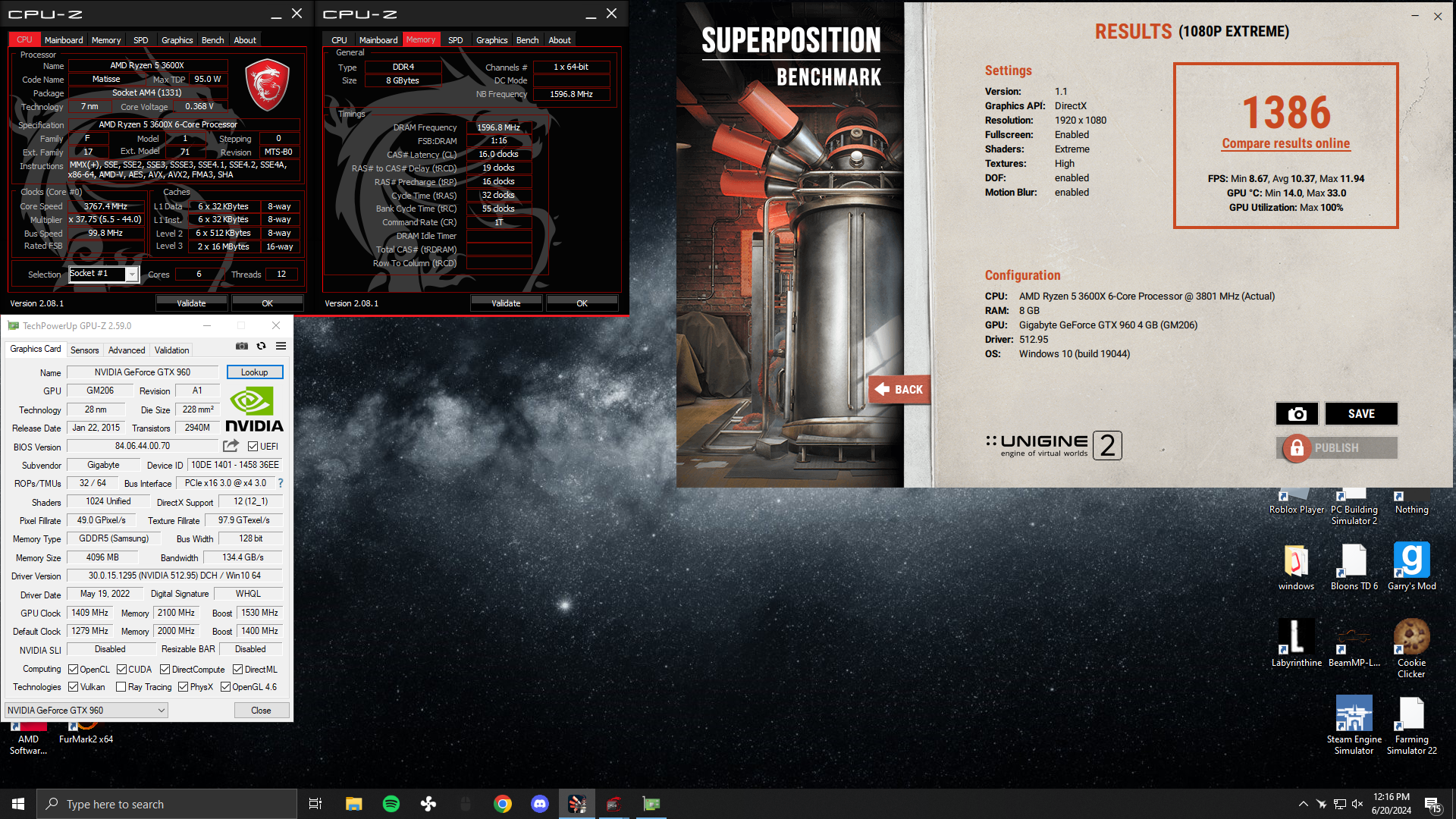Image resolution: width=1456 pixels, height=819 pixels.
Task: Open Bench tab in left CPU-Z window
Action: [212, 40]
